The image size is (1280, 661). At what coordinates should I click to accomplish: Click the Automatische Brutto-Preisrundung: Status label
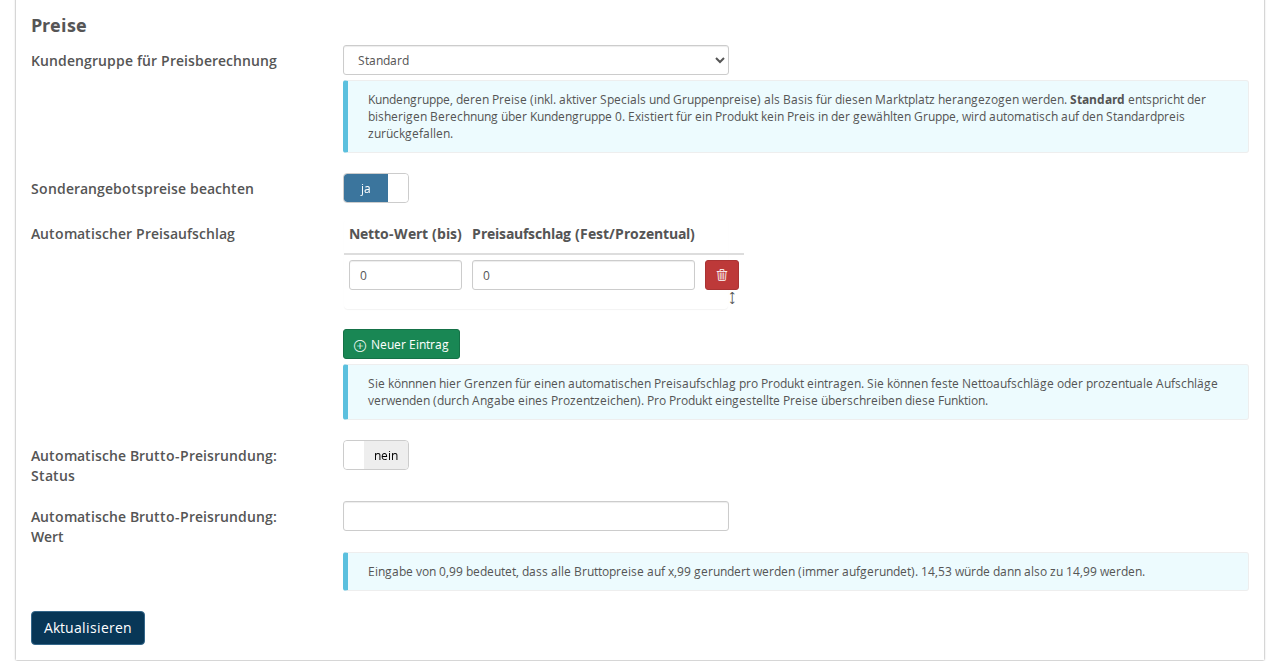(154, 466)
